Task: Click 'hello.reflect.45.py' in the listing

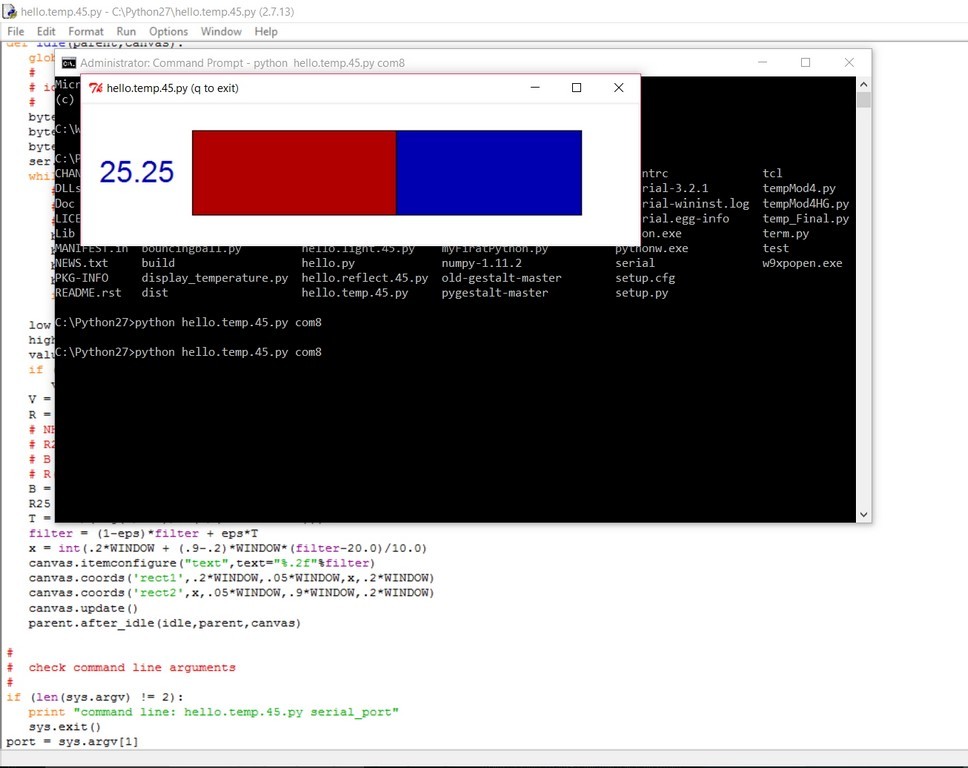Action: [x=365, y=278]
